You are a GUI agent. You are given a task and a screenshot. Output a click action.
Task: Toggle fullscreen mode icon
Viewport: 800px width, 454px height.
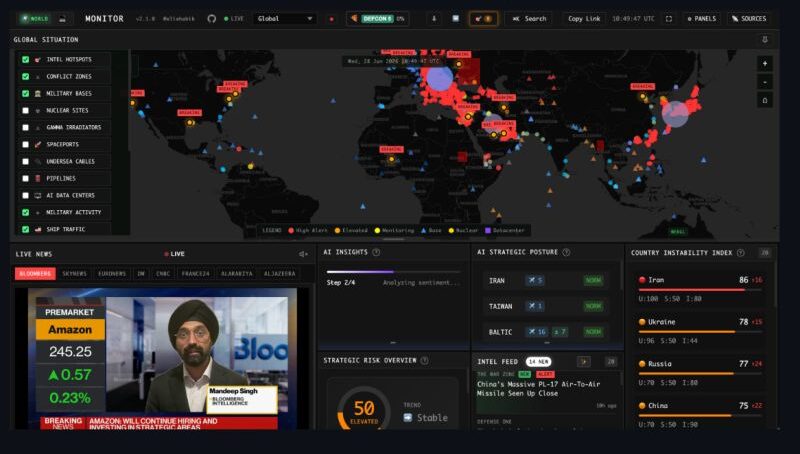668,19
